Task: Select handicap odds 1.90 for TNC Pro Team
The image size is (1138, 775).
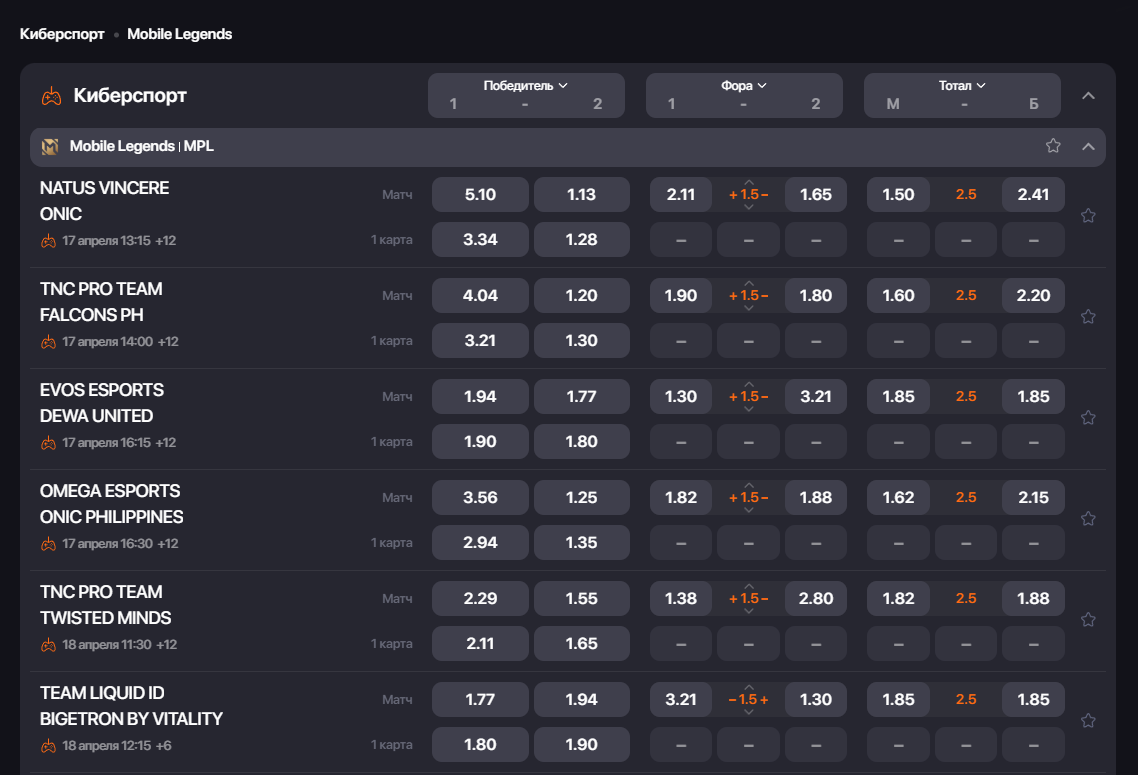Action: pyautogui.click(x=681, y=295)
